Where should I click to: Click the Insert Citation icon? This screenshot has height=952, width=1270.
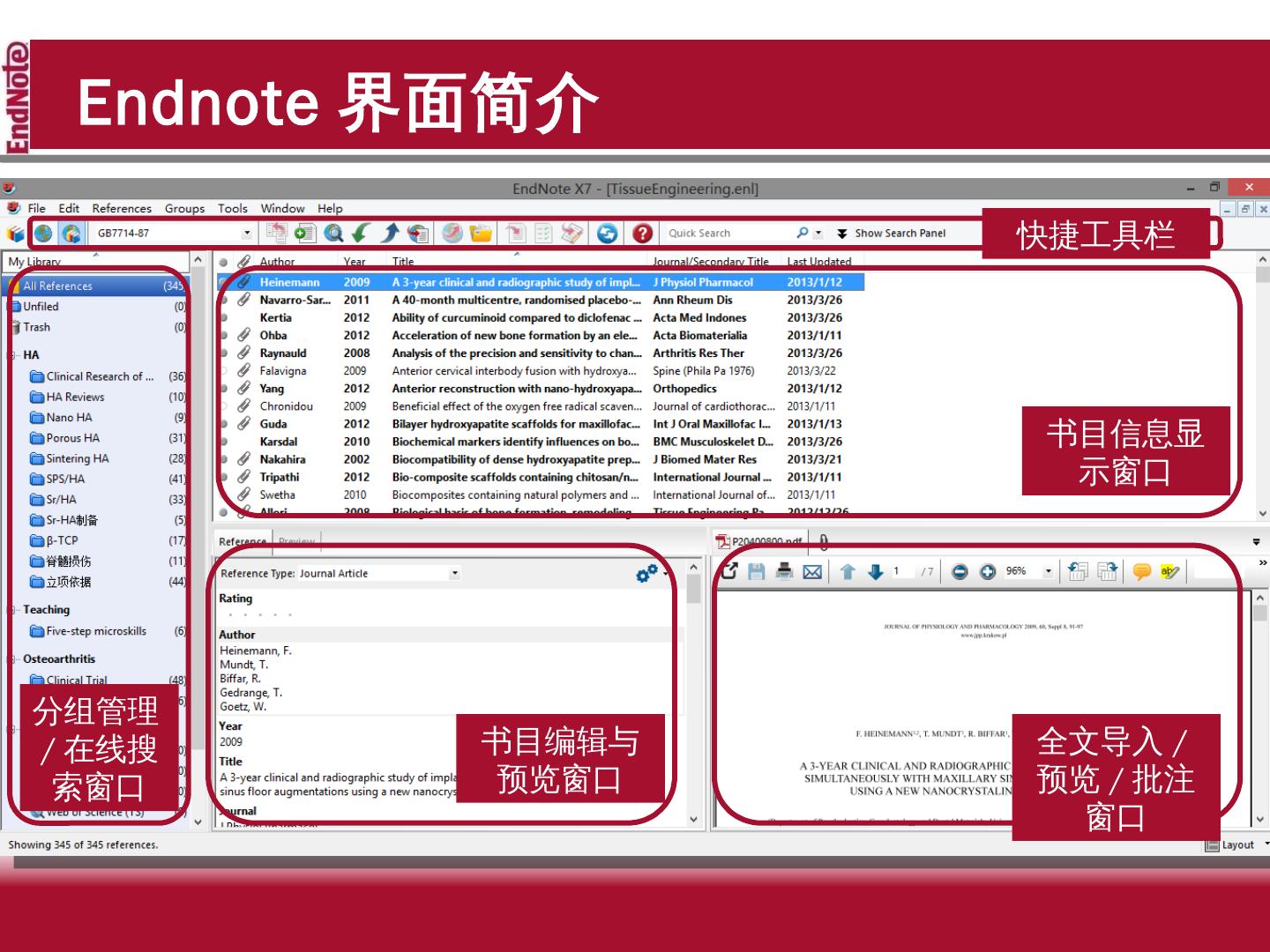[516, 233]
